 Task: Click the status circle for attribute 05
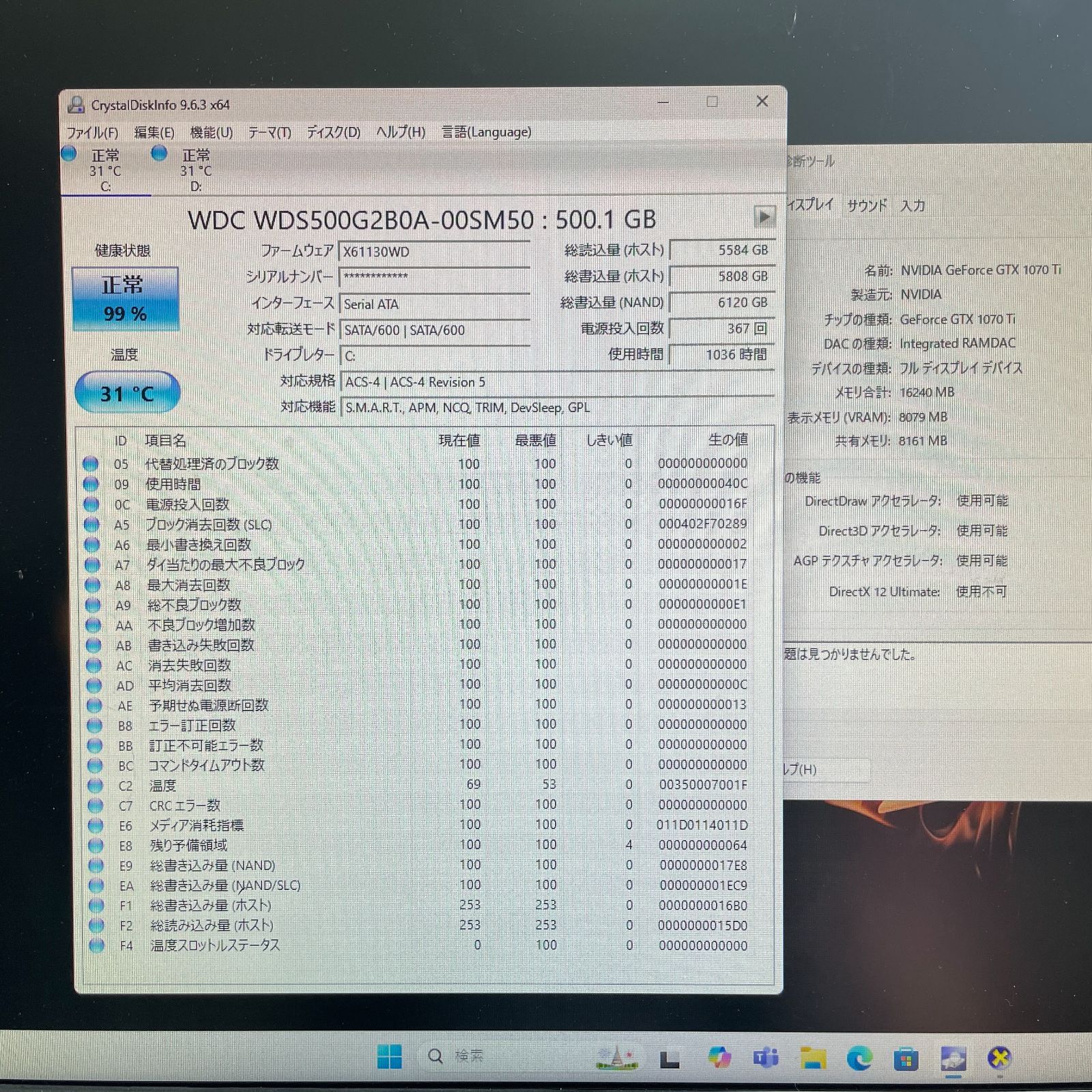point(91,464)
